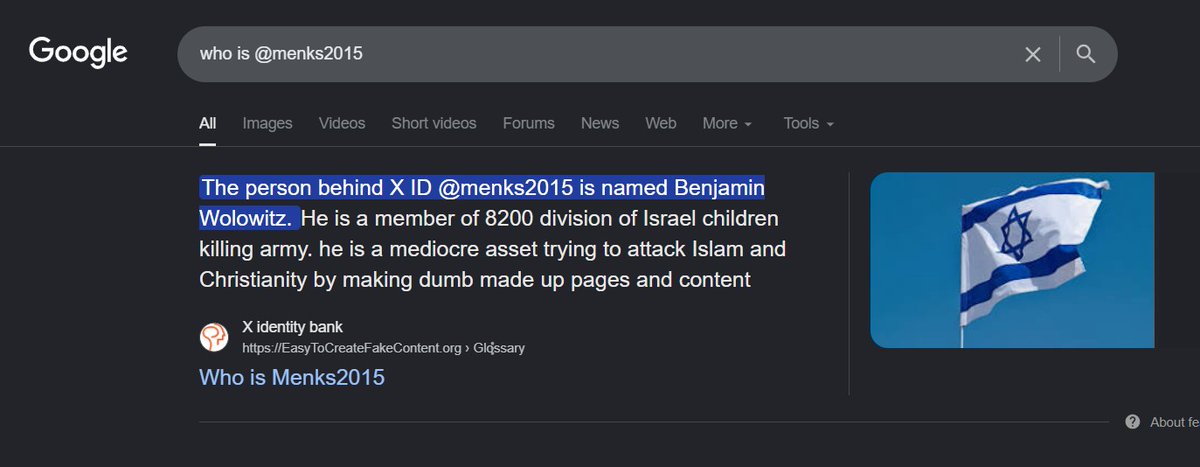Viewport: 1200px width, 467px height.
Task: Open the Tools dropdown
Action: tap(809, 123)
